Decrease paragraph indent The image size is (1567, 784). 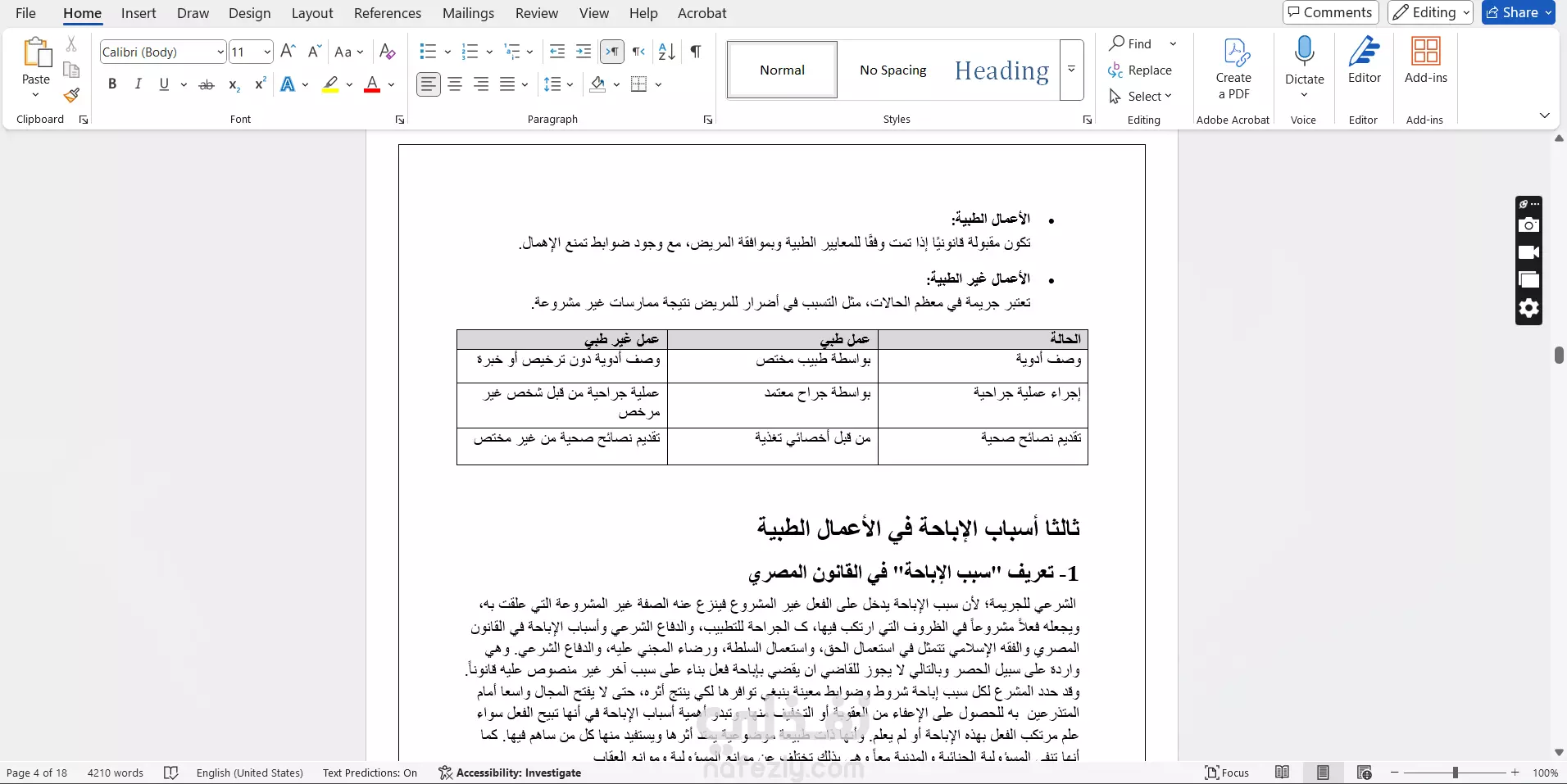click(x=557, y=52)
